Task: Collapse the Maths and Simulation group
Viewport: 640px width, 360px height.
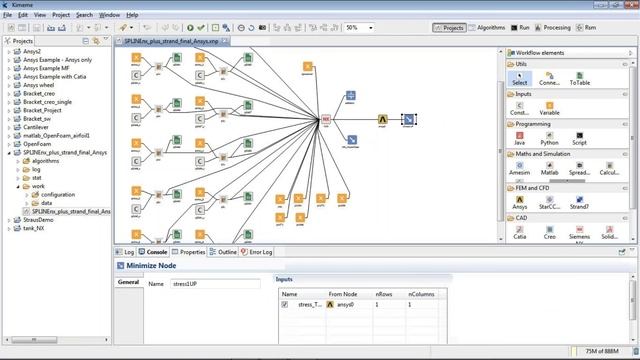Action: click(625, 154)
